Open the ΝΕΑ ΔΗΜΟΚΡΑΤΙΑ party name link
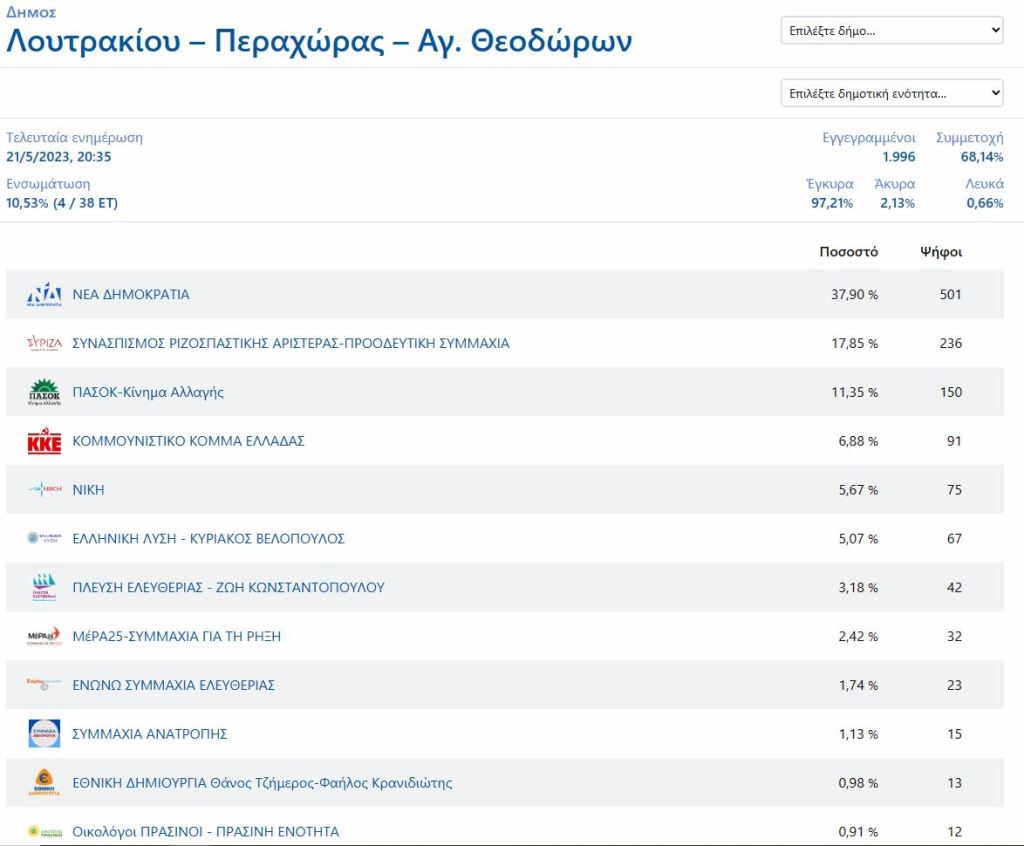1024x846 pixels. pyautogui.click(x=131, y=295)
